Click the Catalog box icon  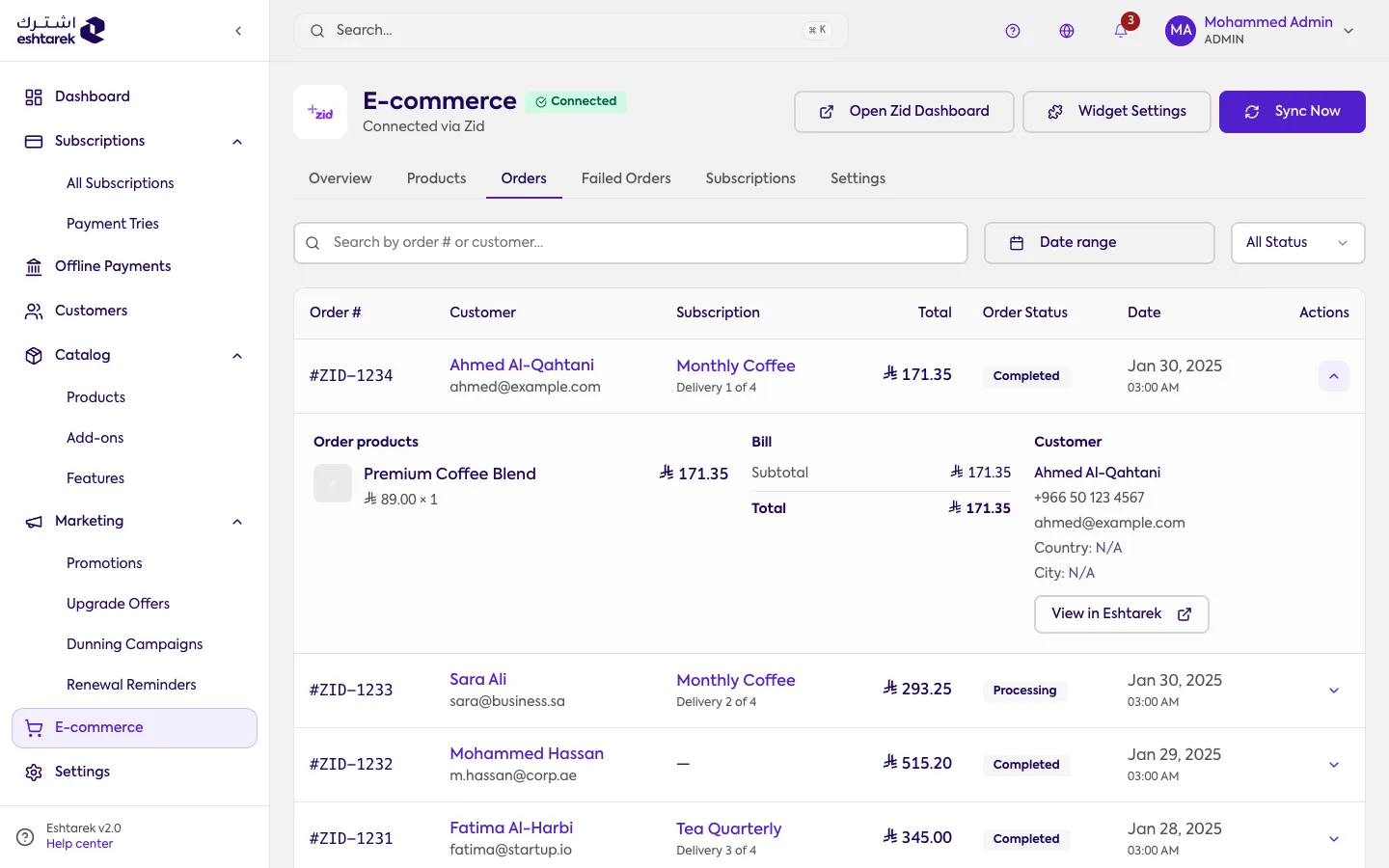(x=34, y=355)
